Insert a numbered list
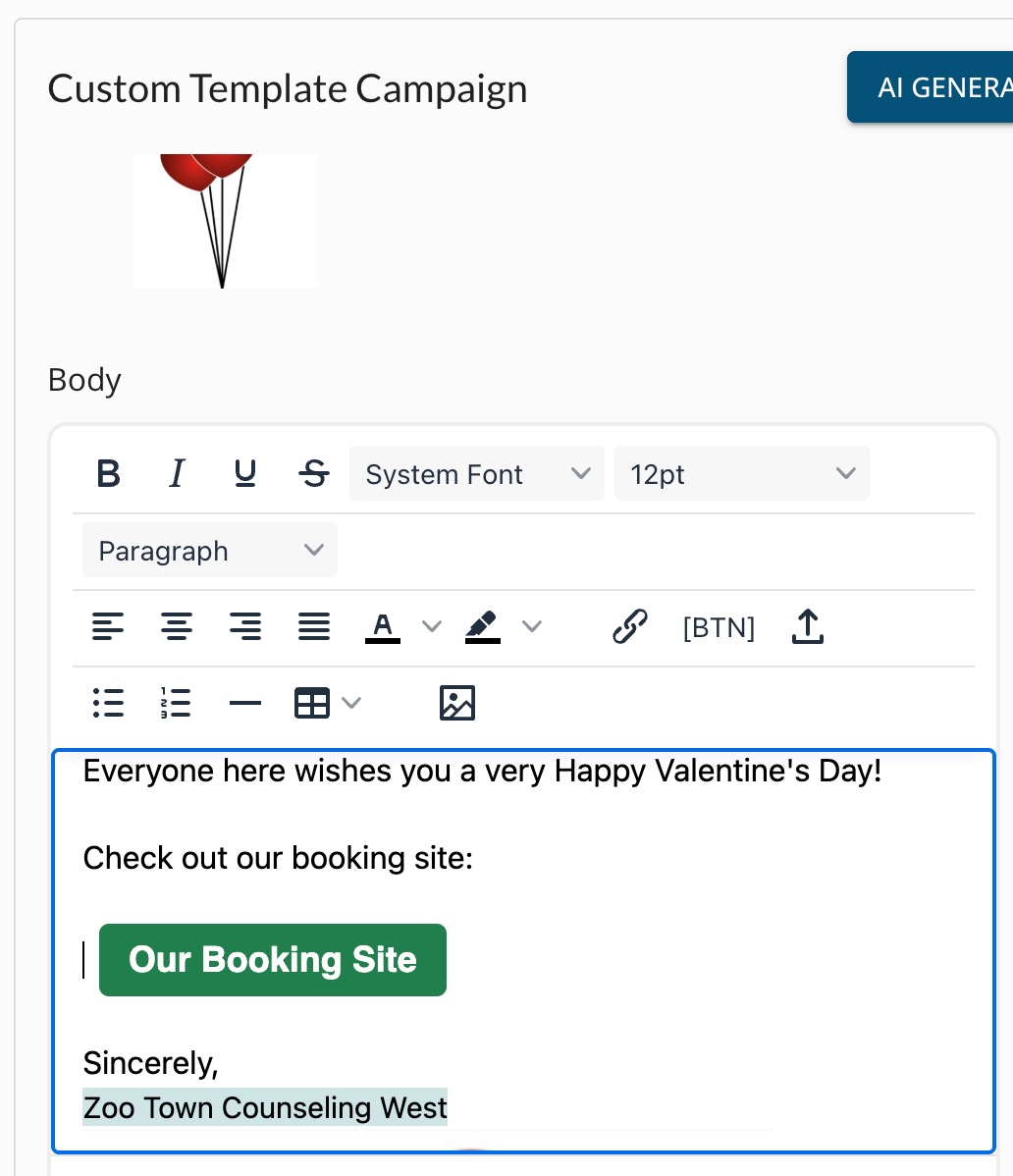 pos(177,704)
